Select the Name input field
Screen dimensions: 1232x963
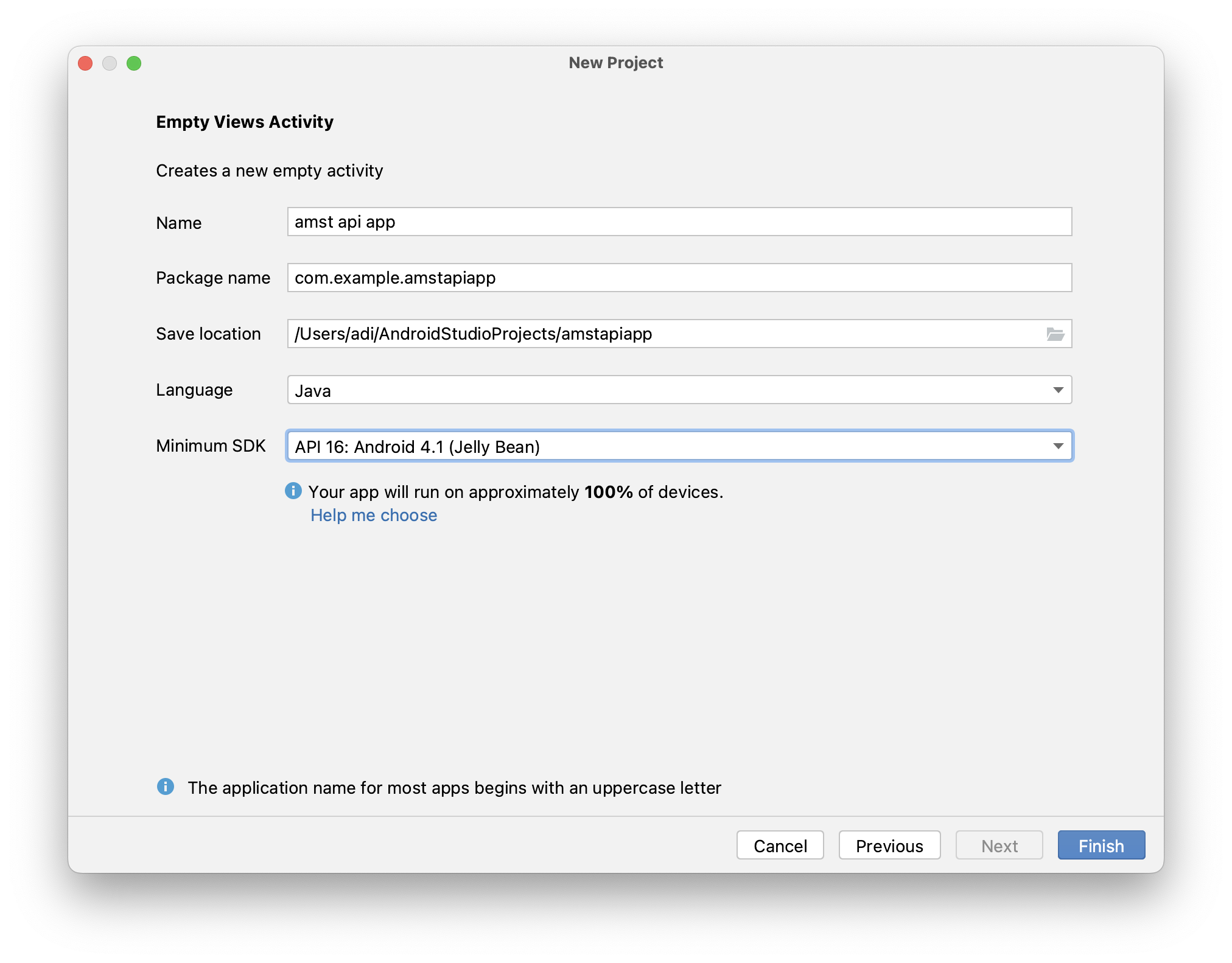680,222
